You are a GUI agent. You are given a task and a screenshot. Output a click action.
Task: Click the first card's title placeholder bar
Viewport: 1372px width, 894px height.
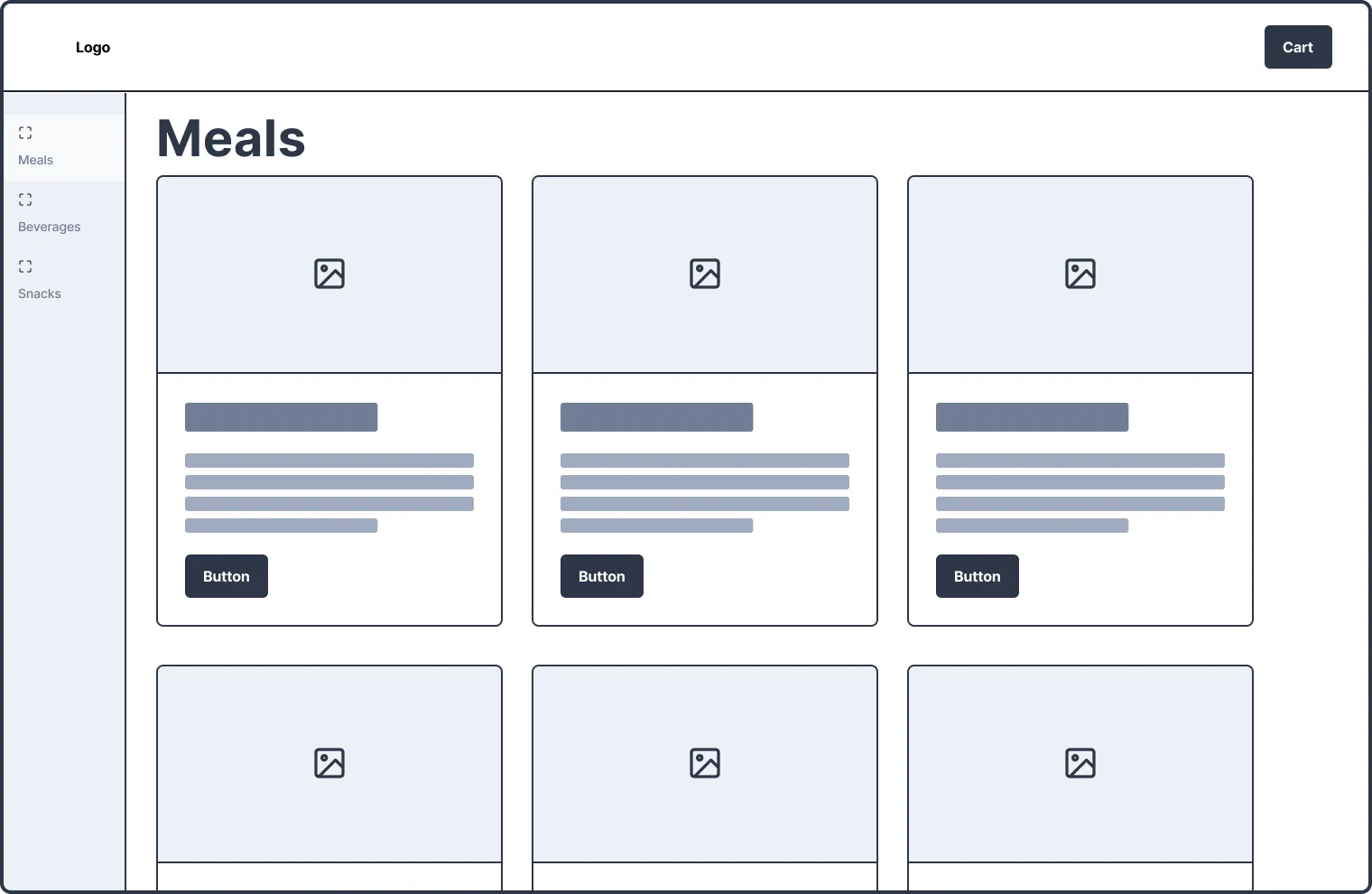pos(281,416)
